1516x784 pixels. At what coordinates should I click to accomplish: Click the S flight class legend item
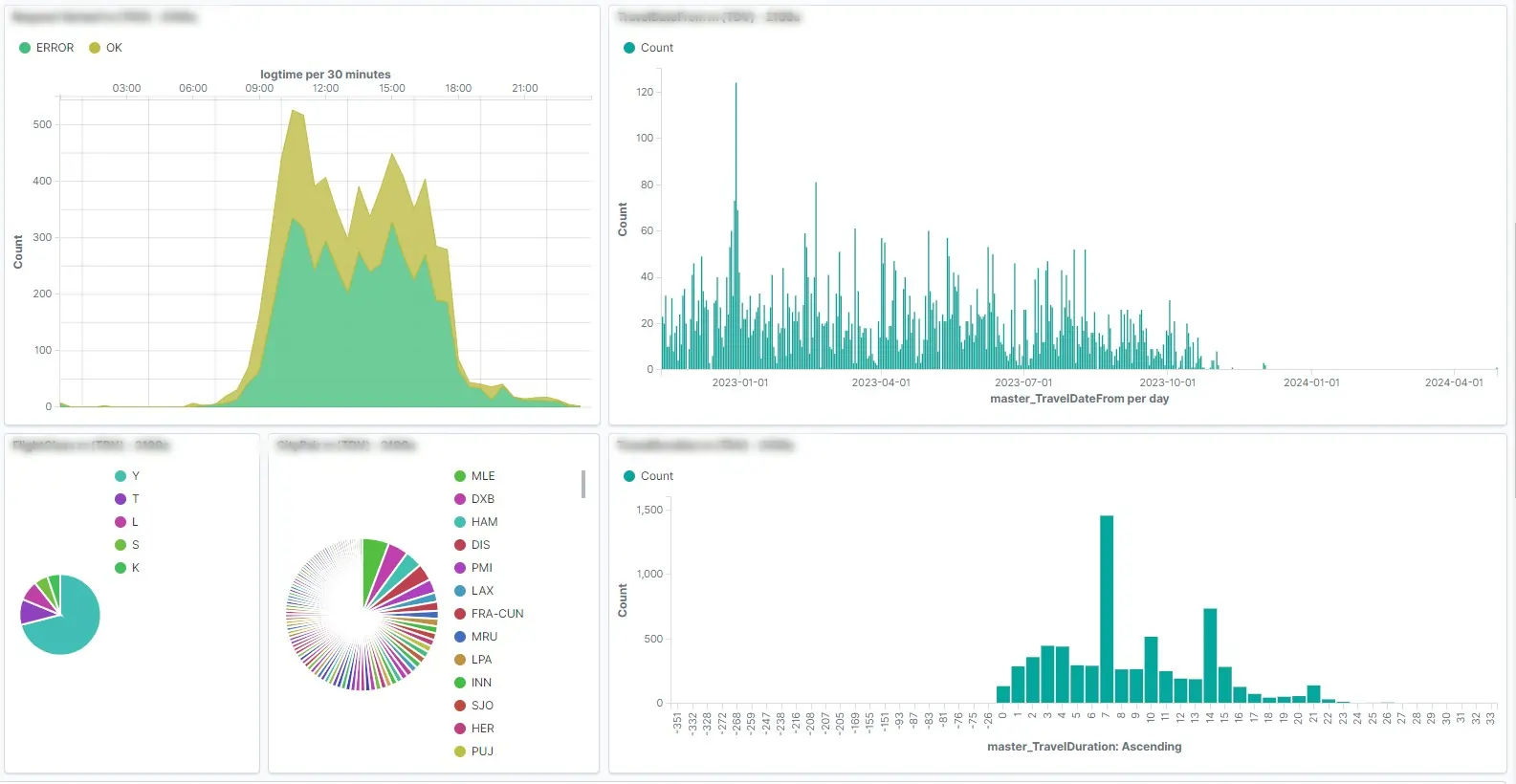(127, 545)
